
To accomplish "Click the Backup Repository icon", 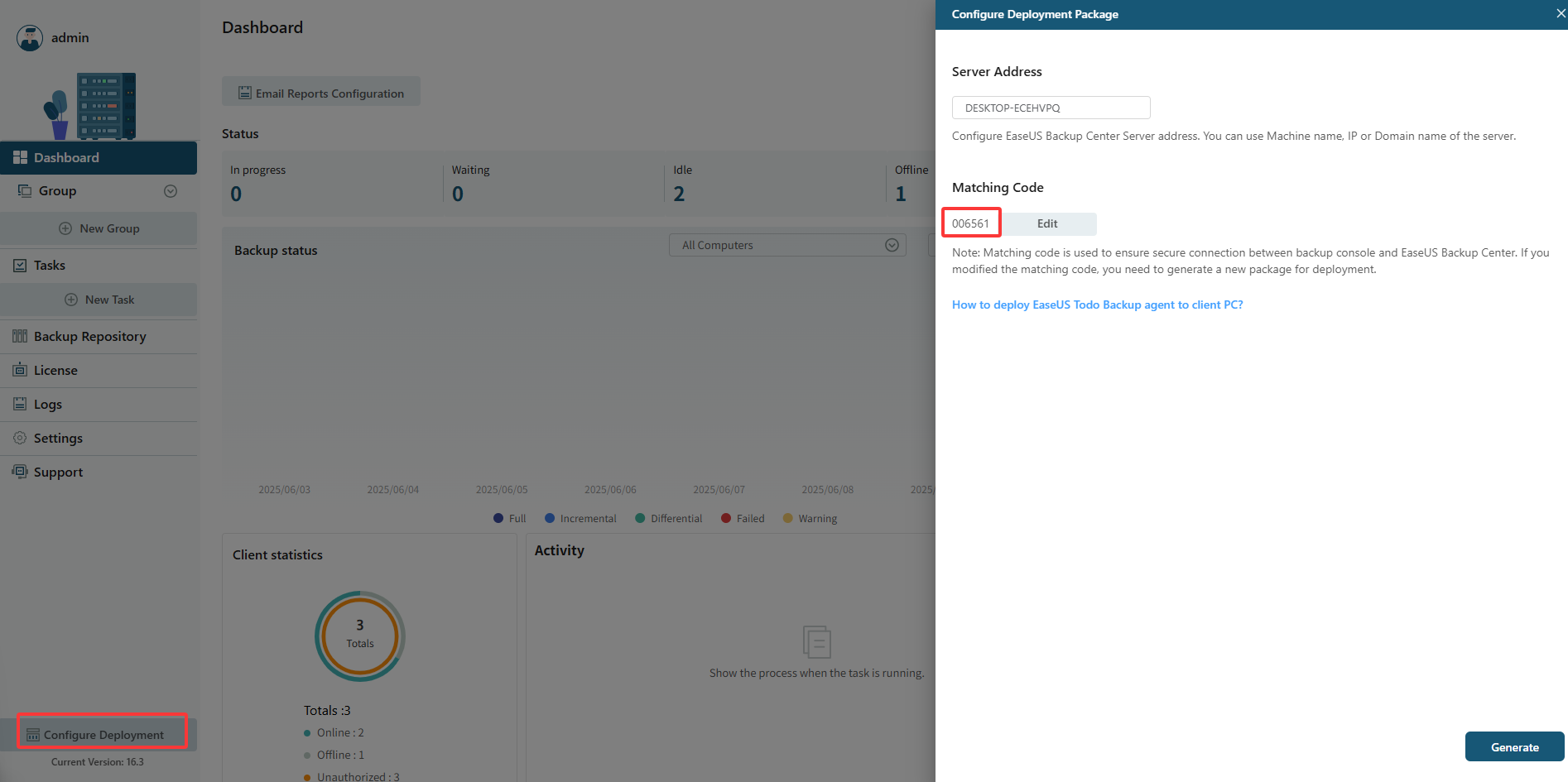I will pyautogui.click(x=20, y=336).
